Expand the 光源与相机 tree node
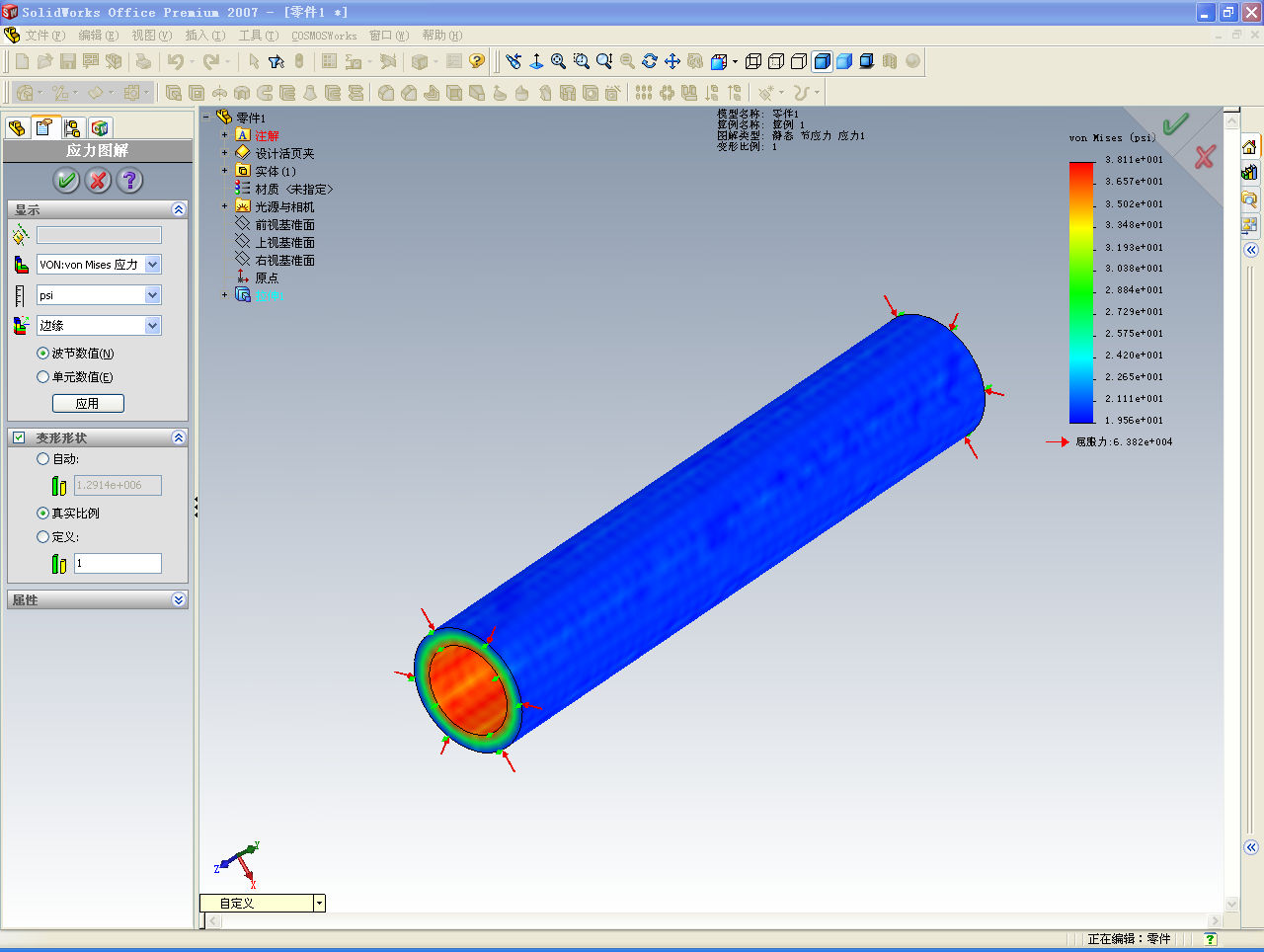Image resolution: width=1264 pixels, height=952 pixels. click(x=225, y=206)
